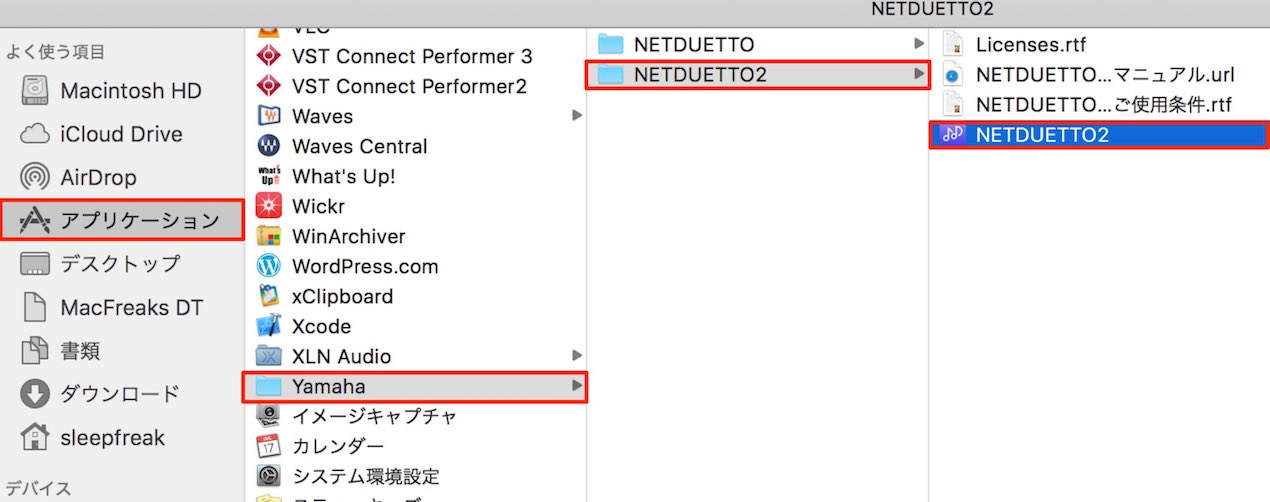Image resolution: width=1270 pixels, height=502 pixels.
Task: Click the Xcode app icon
Action: point(268,326)
